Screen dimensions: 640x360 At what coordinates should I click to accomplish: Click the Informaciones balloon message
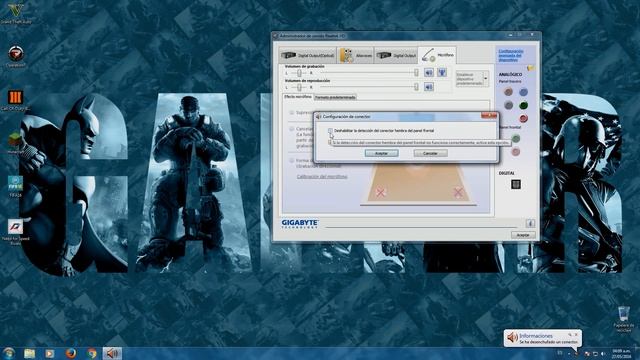click(x=548, y=342)
